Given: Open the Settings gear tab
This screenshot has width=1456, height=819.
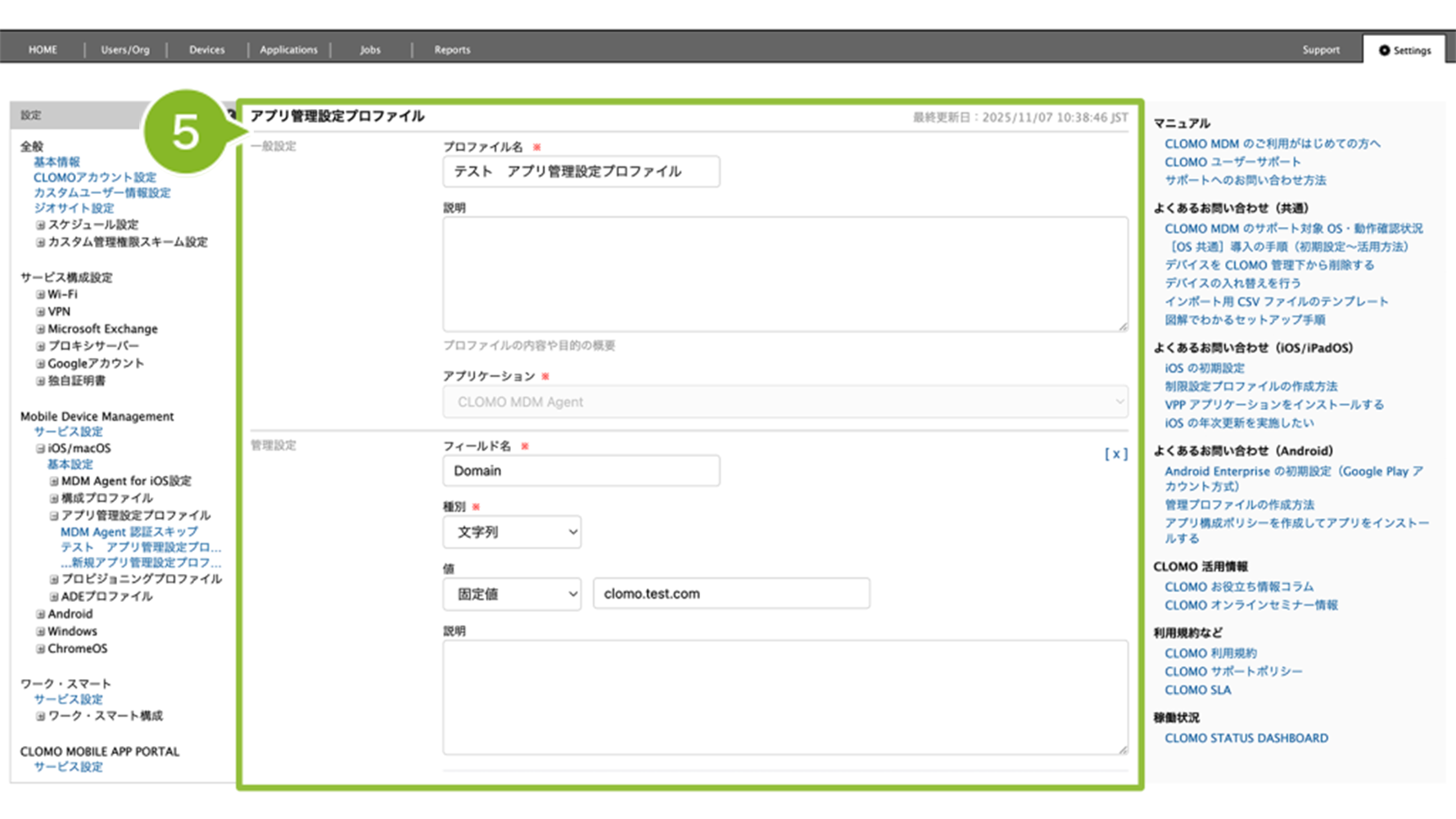Looking at the screenshot, I should click(x=1404, y=50).
